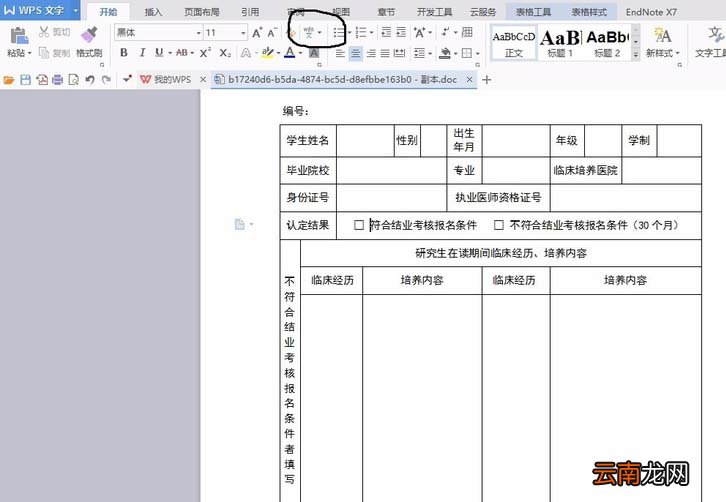Switch to the 章节 tab
The height and width of the screenshot is (502, 726).
coord(386,12)
